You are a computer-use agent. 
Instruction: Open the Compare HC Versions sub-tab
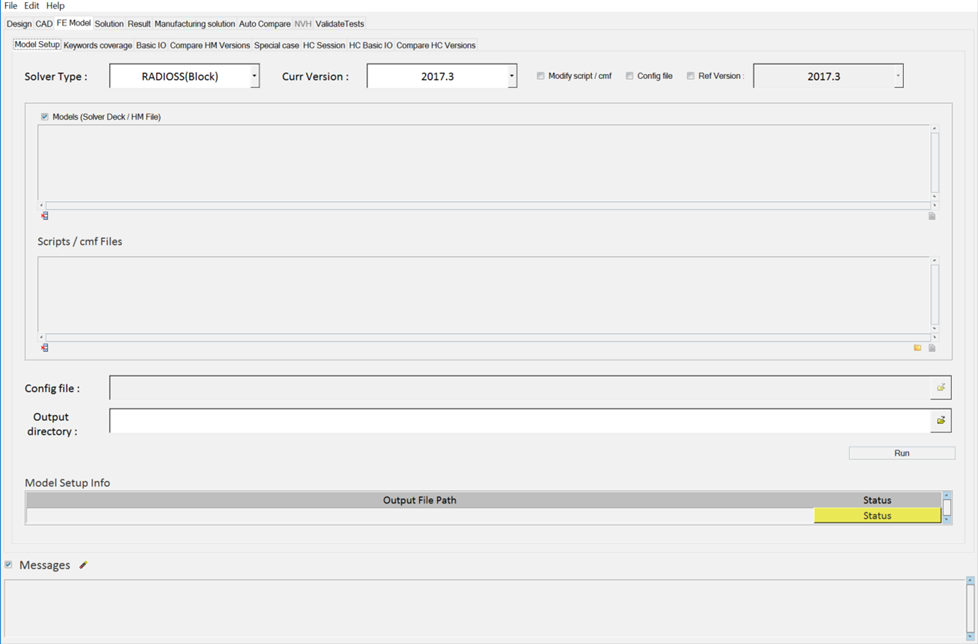[436, 46]
